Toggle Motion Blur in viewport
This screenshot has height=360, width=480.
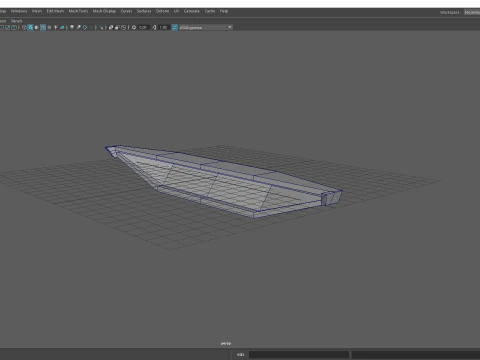tap(78, 27)
